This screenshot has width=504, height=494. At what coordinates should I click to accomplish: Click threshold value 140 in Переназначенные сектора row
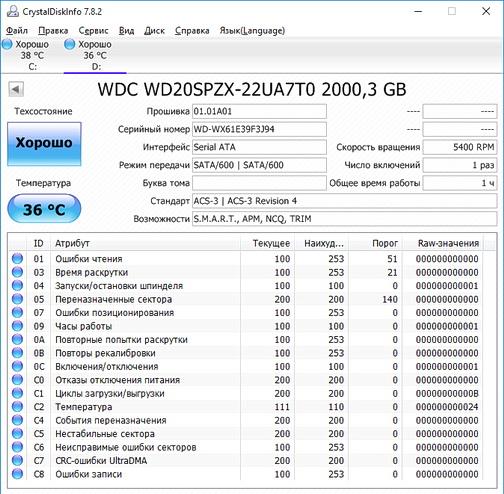tap(390, 299)
